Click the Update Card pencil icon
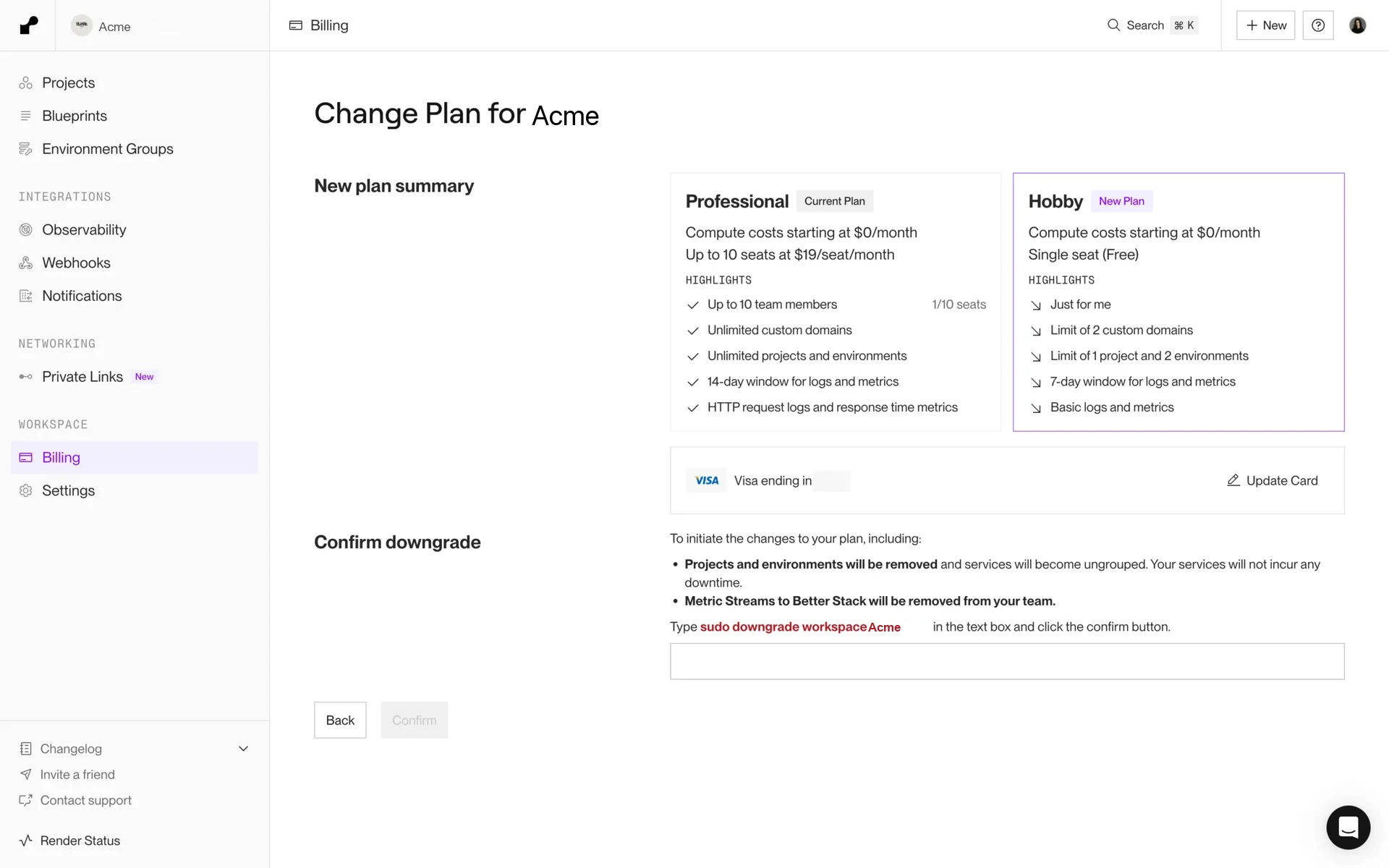The height and width of the screenshot is (868, 1389). coord(1233,480)
